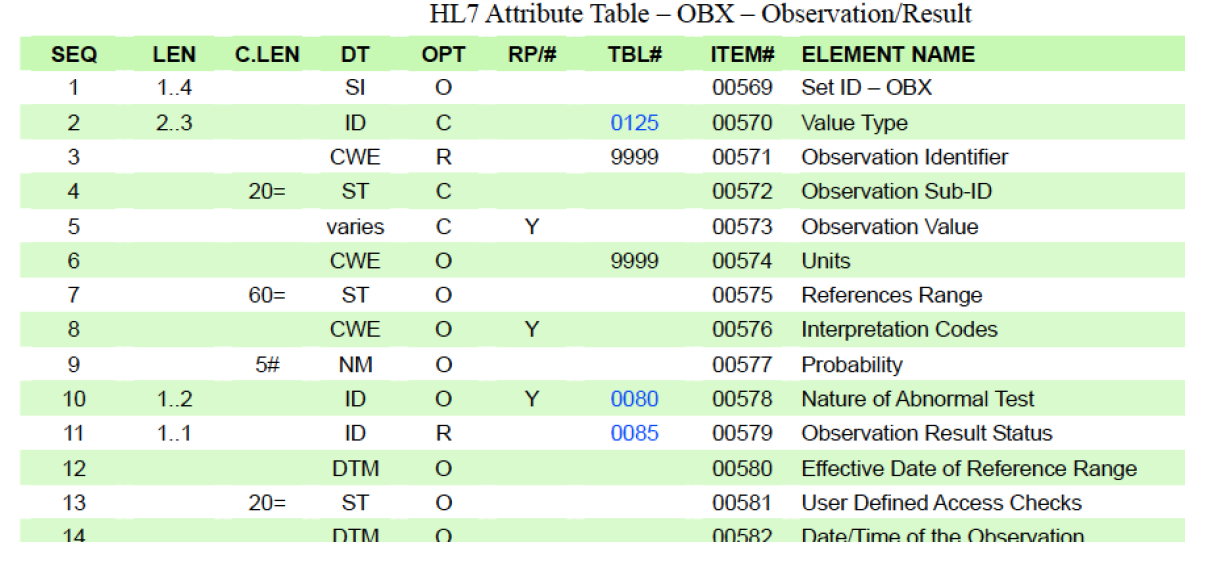Open the 0085 table link
This screenshot has height=577, width=1214.
click(x=635, y=433)
